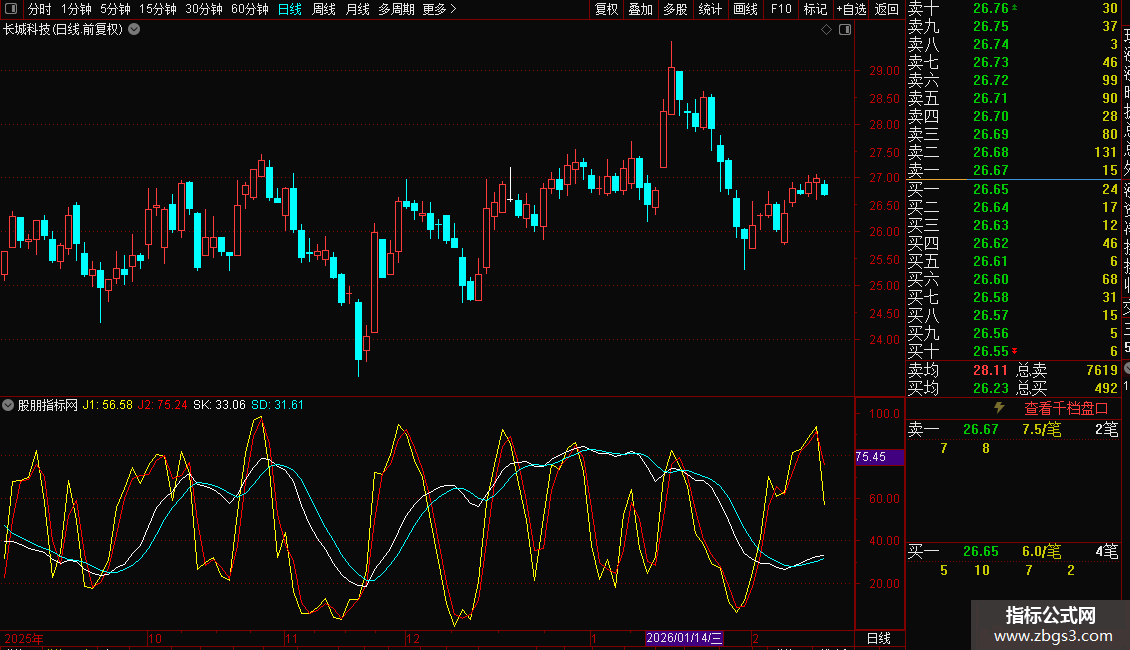Click the 75.45 indicator value tag
This screenshot has width=1130, height=650.
(x=879, y=457)
